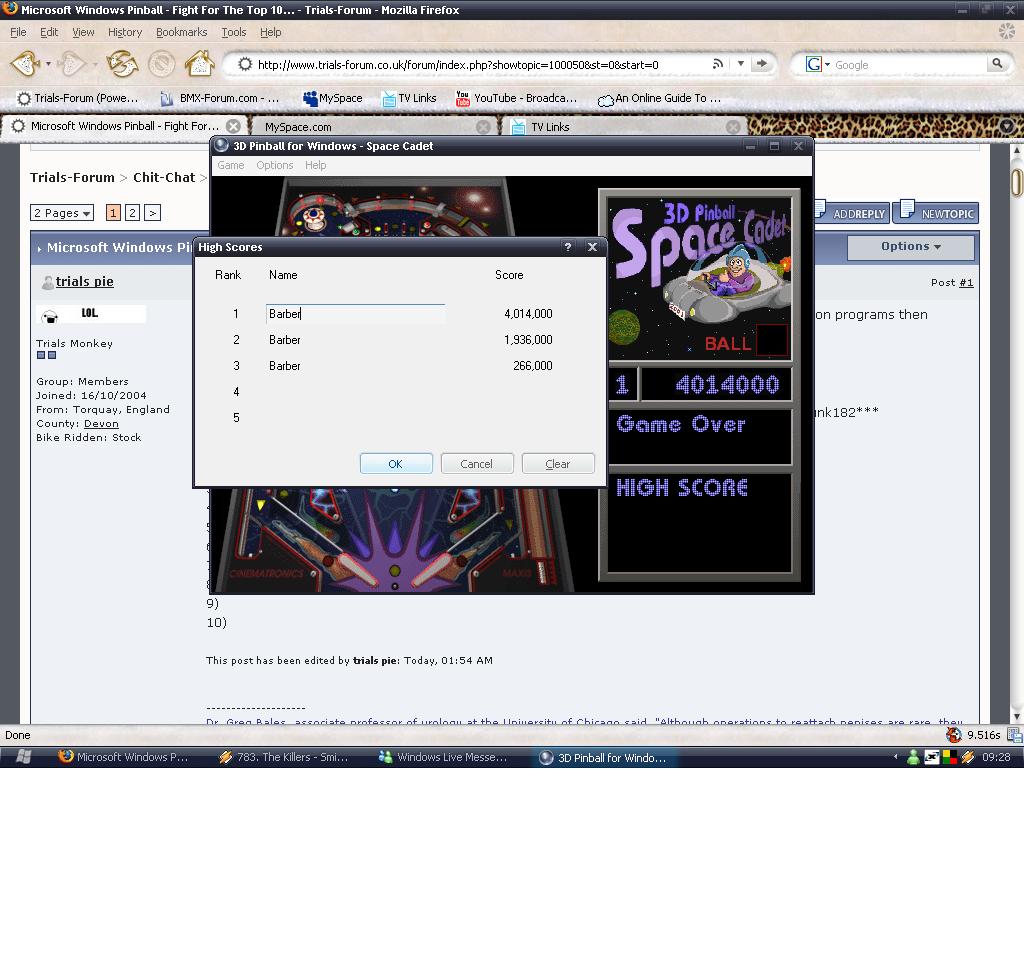The height and width of the screenshot is (960, 1024).
Task: Go to forum page 2
Action: 133,213
